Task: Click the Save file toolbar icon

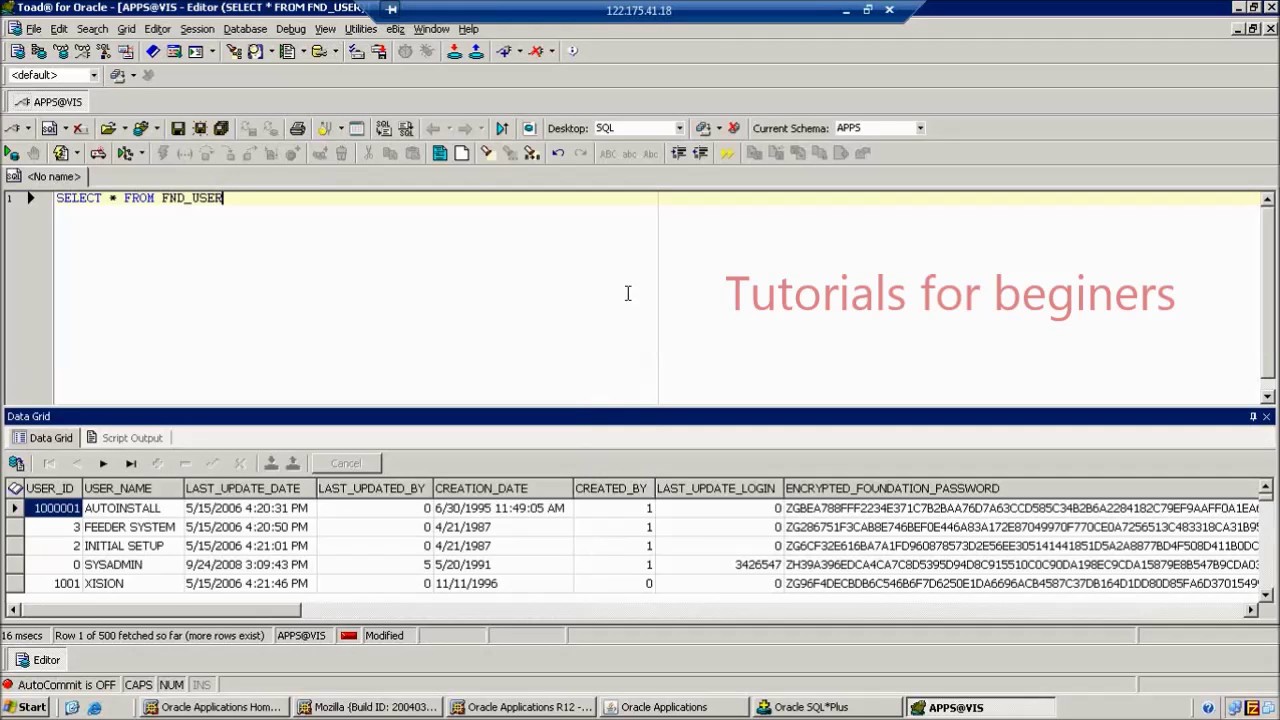Action: [178, 128]
